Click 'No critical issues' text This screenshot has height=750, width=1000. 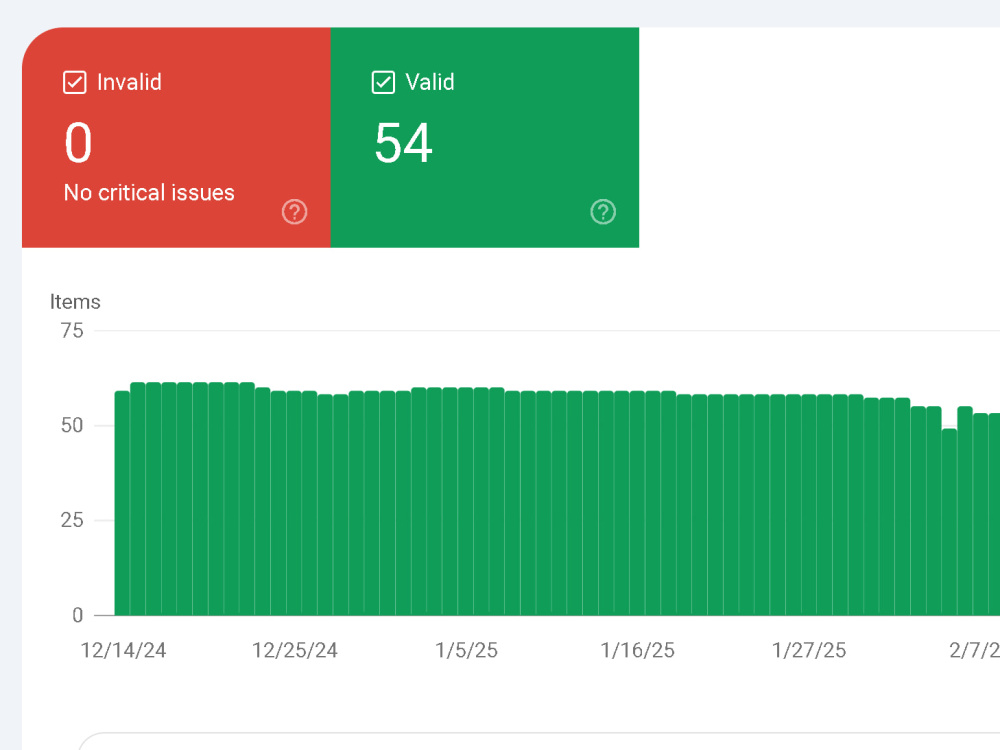click(x=149, y=193)
